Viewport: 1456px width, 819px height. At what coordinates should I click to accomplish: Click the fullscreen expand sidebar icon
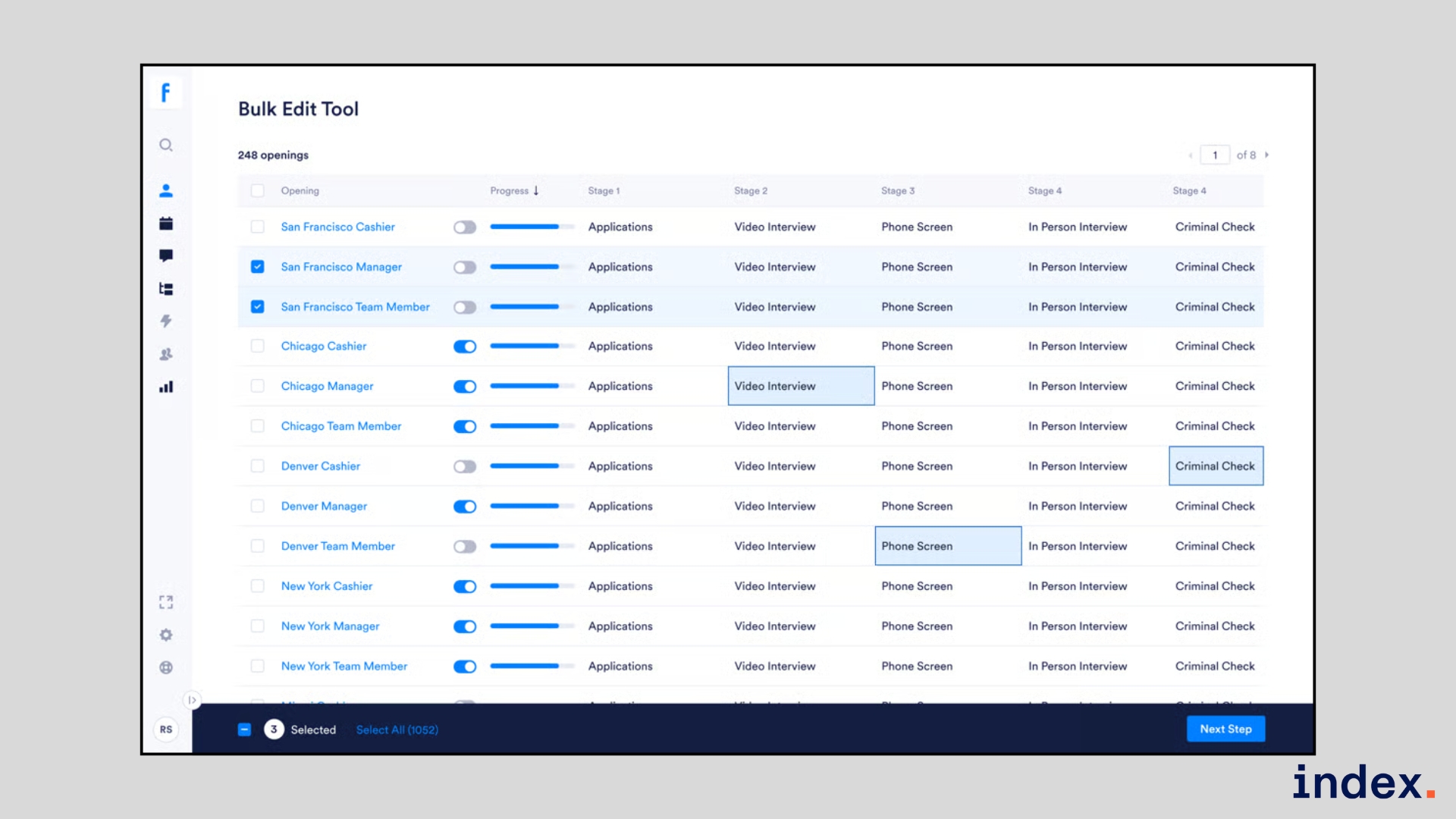166,602
